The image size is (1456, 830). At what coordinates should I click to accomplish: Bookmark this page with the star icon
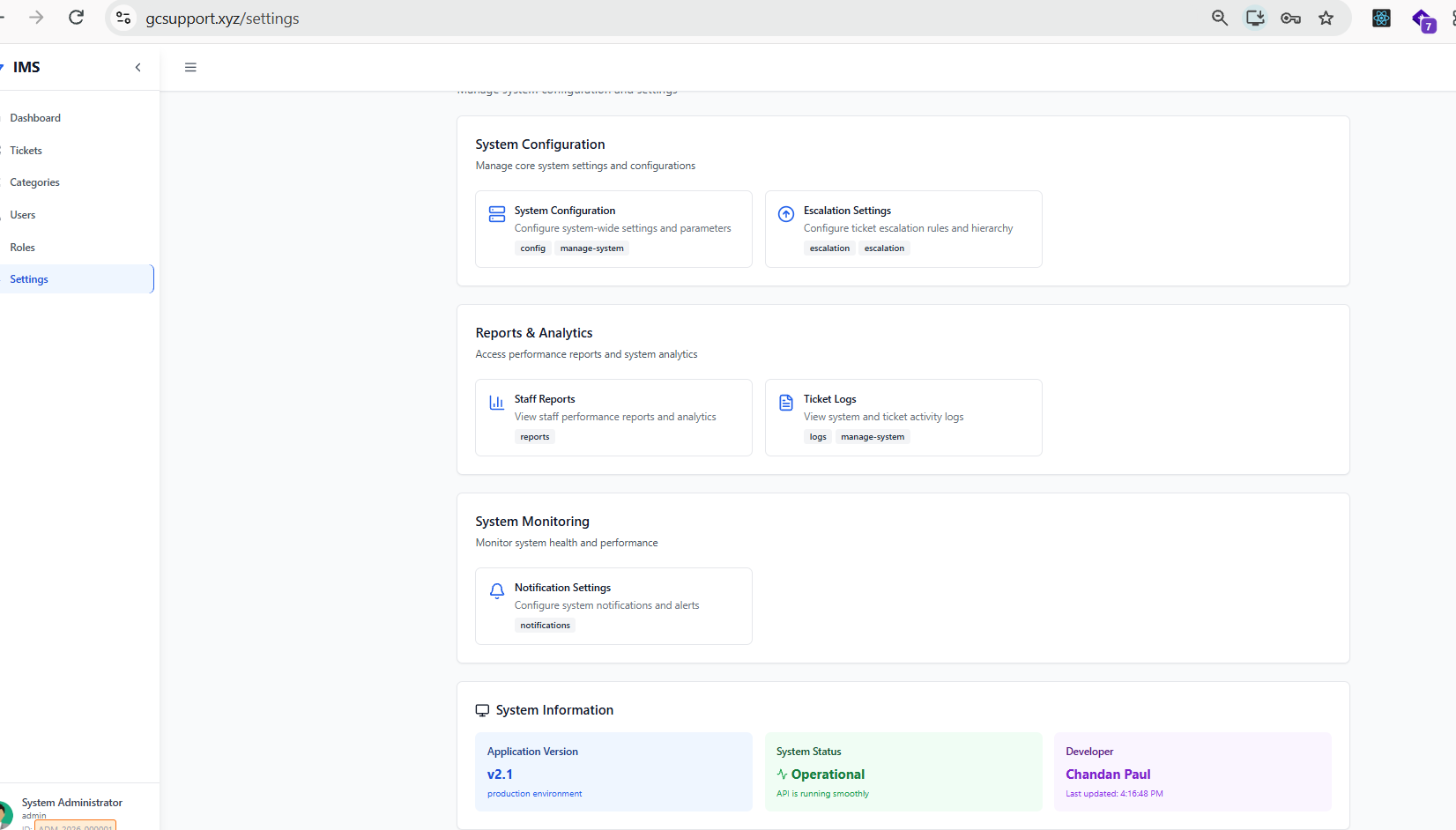point(1326,18)
